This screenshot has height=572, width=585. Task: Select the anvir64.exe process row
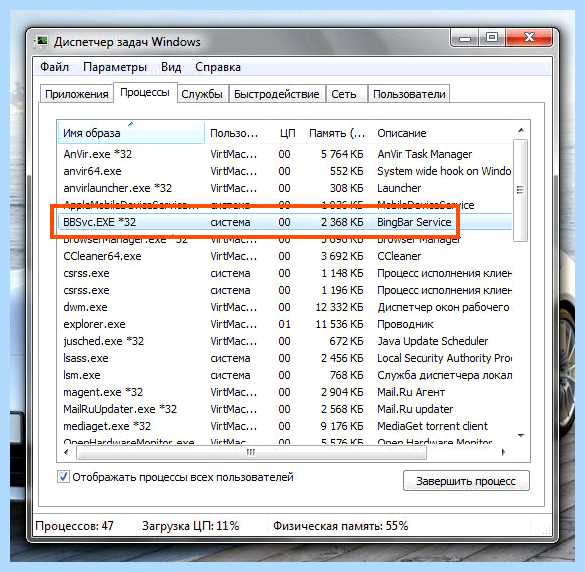pos(285,171)
